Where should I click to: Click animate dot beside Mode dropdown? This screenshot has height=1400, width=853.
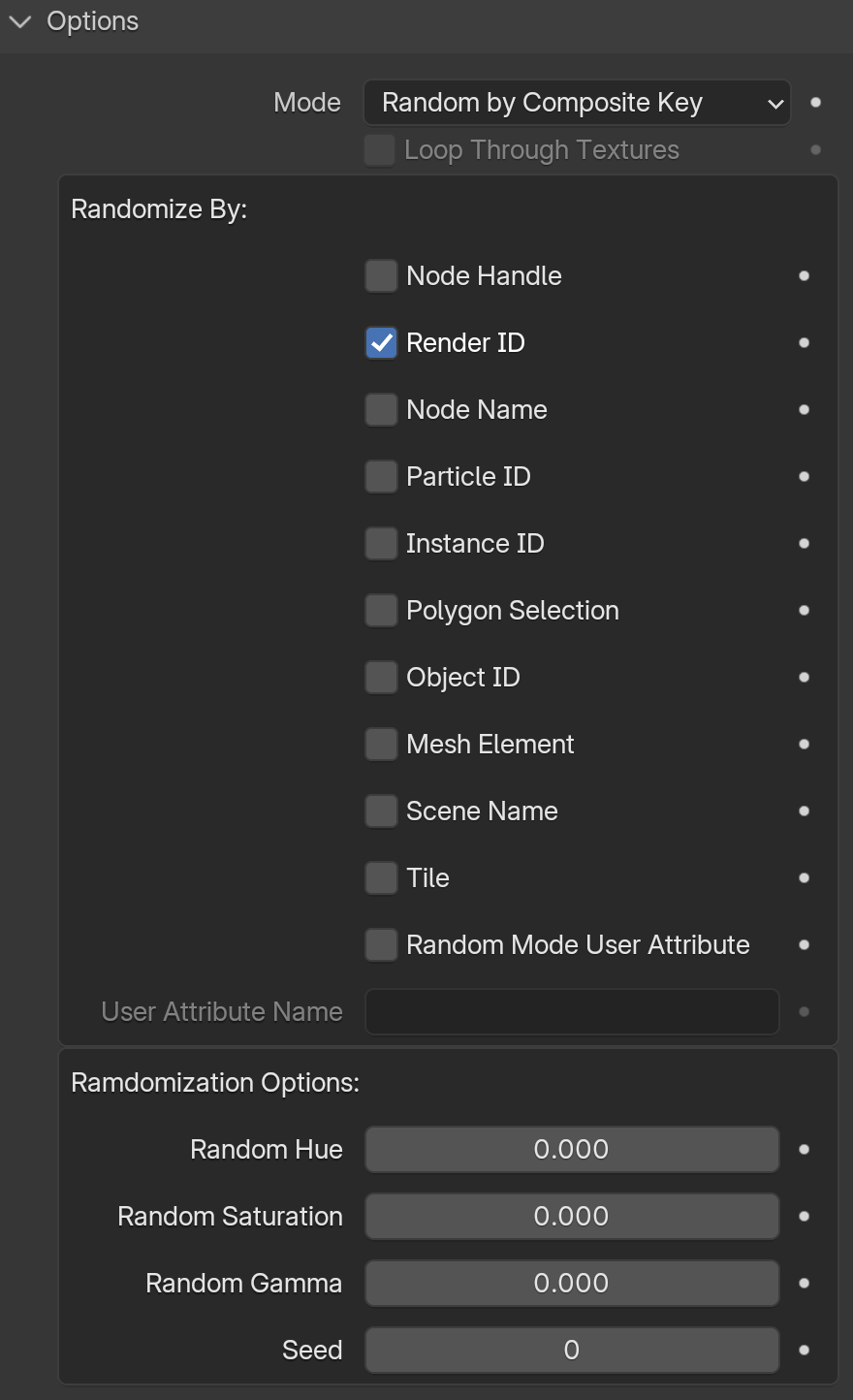(815, 102)
